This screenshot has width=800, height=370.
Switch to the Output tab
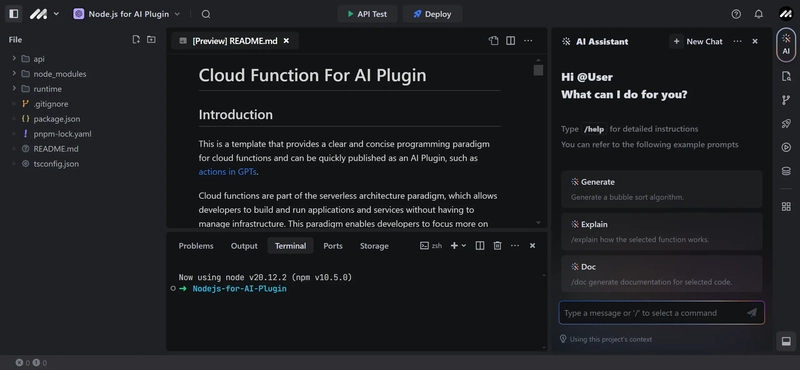pos(244,245)
